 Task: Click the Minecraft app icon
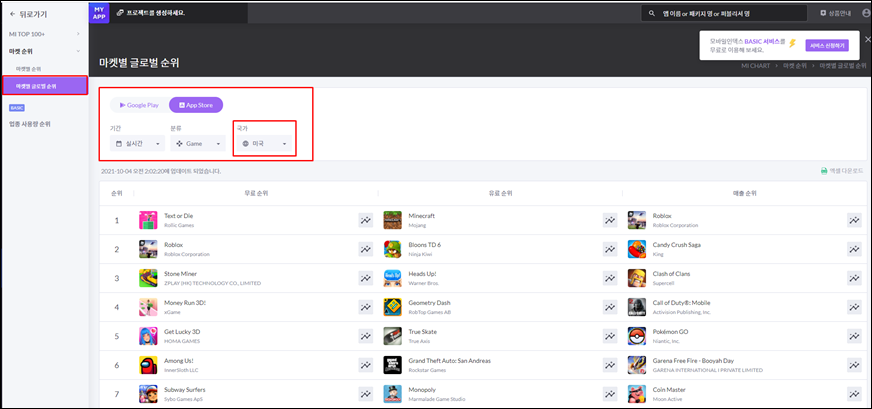[x=393, y=220]
